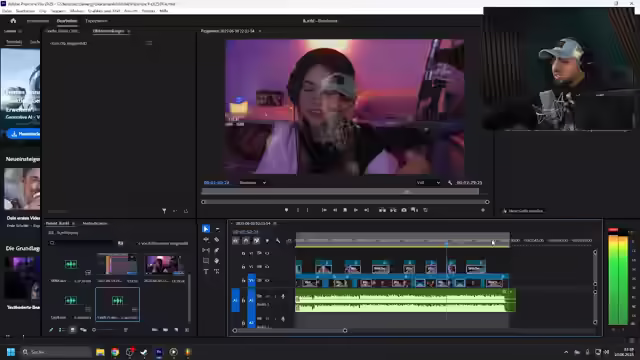640x360 pixels.
Task: Click the Program Monitor timecode
Action: [x=216, y=182]
